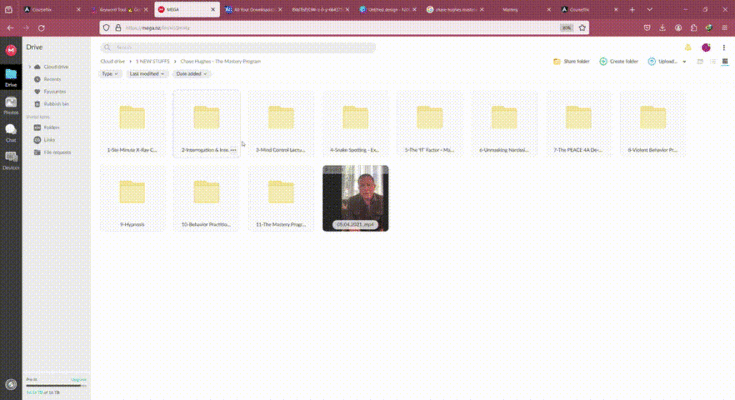
Task: Open the Chat section in sidebar
Action: [11, 131]
